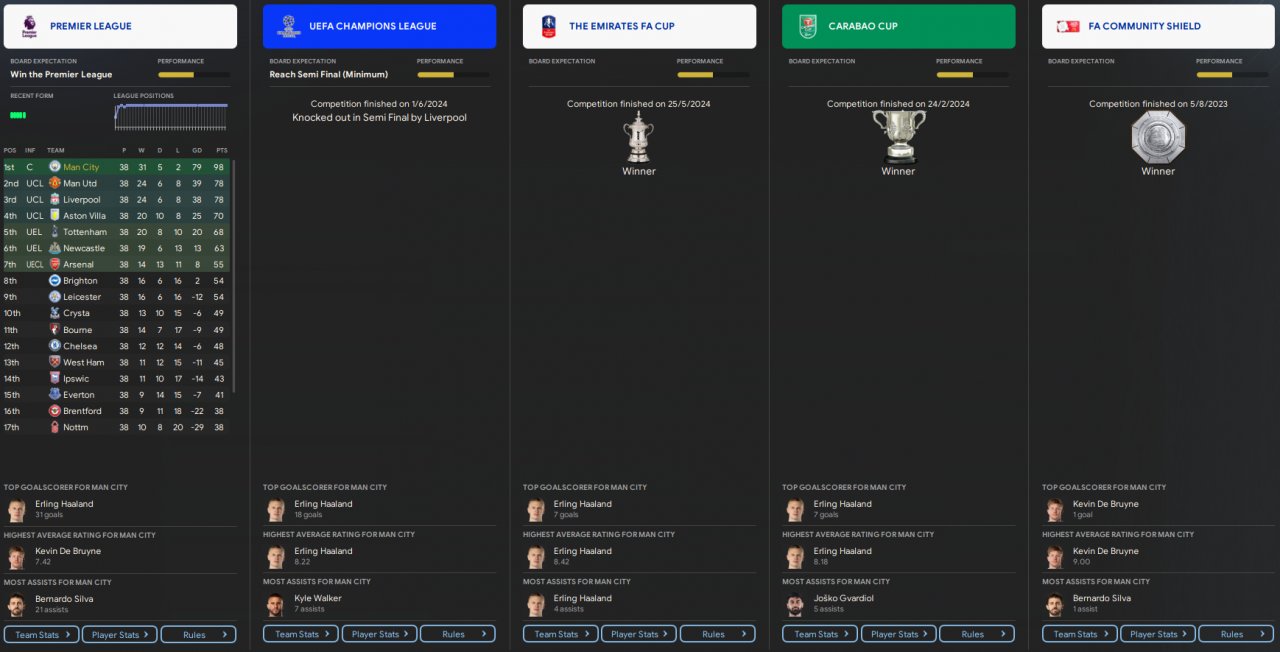Open Rules under FA Community Shield
The height and width of the screenshot is (652, 1280).
point(1236,634)
